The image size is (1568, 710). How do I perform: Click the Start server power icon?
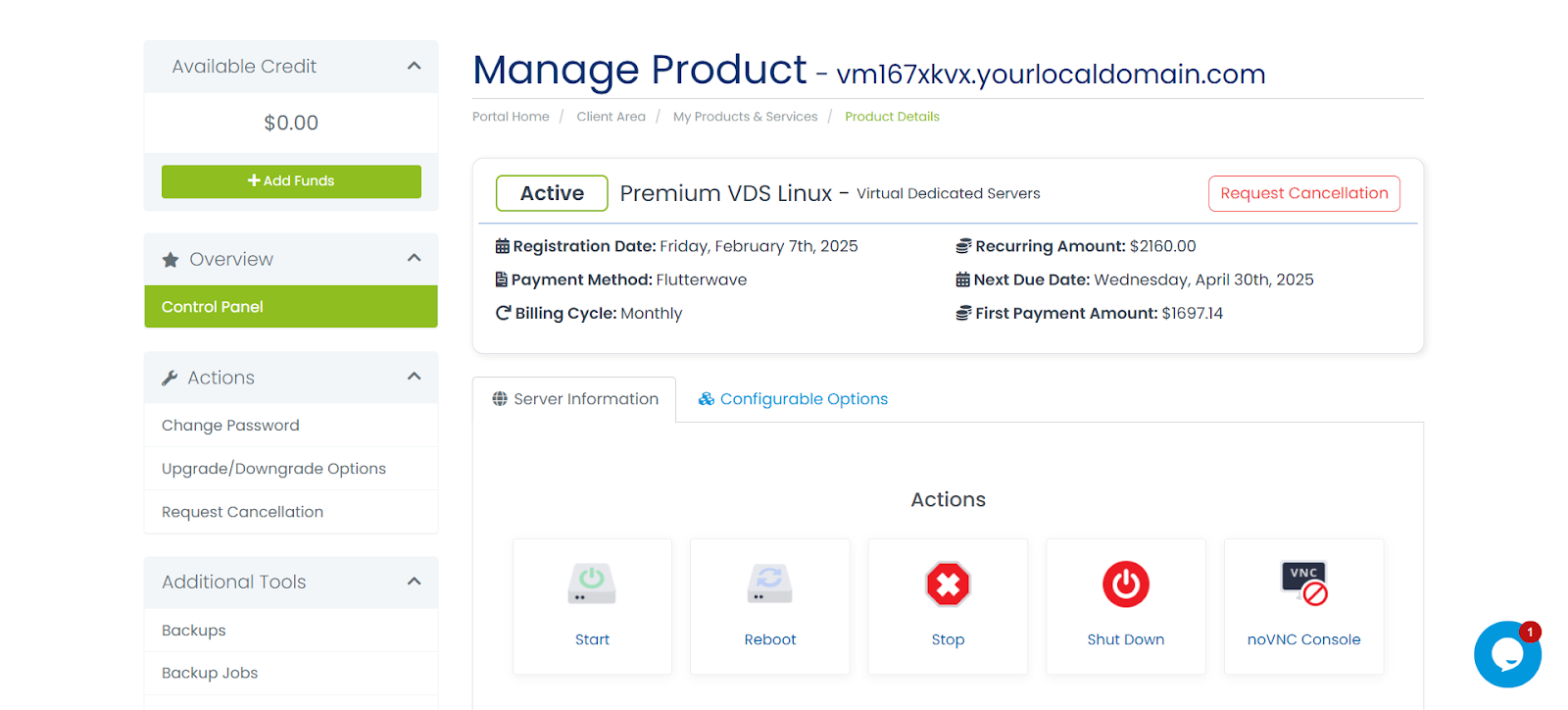pyautogui.click(x=592, y=583)
